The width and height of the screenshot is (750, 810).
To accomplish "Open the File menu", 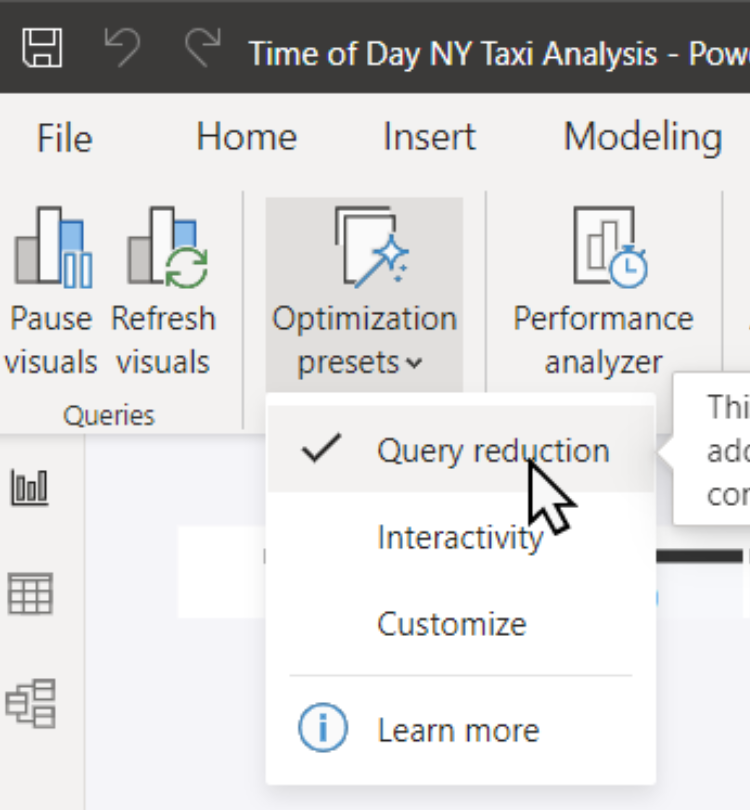I will 65,138.
